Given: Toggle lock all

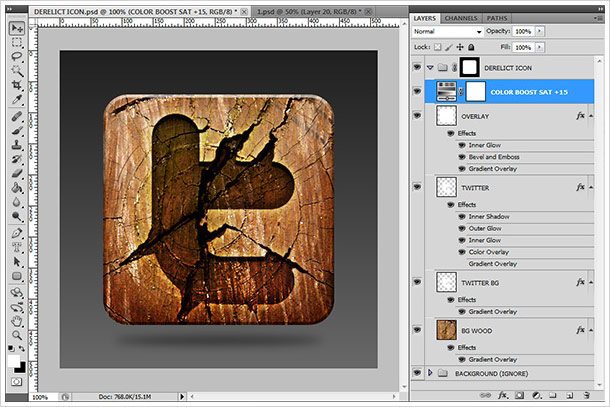Looking at the screenshot, I should [471, 47].
